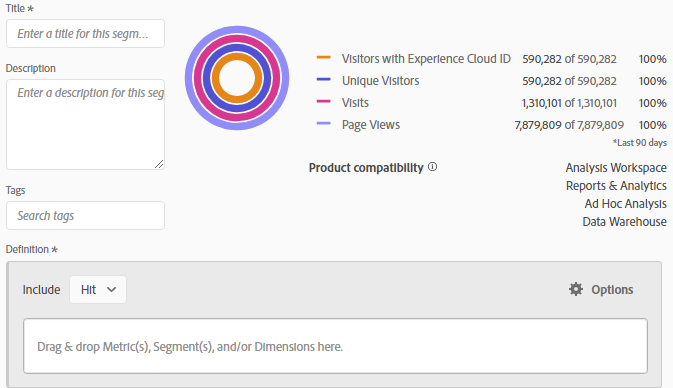Expand the Hit dropdown chevron arrow
The height and width of the screenshot is (388, 673).
click(x=112, y=290)
